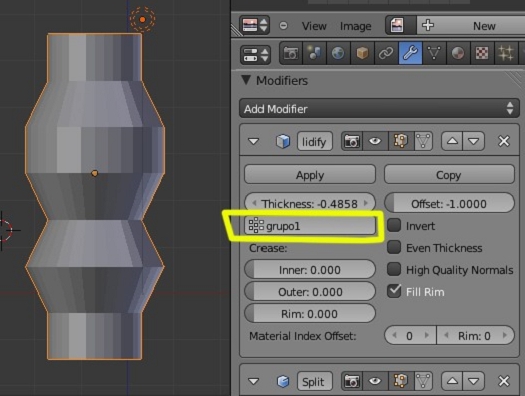The height and width of the screenshot is (396, 525).
Task: Open the Render properties camera tab
Action: [290, 53]
